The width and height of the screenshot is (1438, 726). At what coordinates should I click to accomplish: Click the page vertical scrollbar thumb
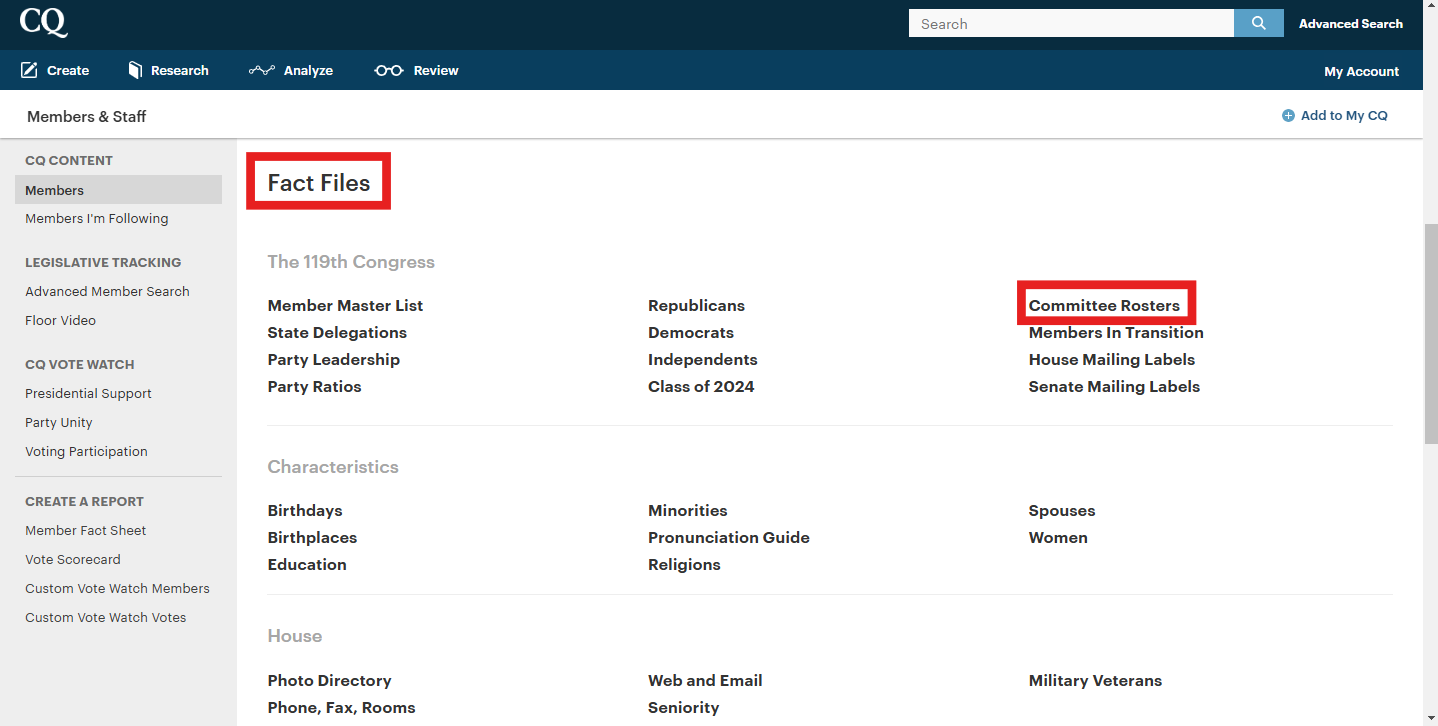click(1430, 334)
